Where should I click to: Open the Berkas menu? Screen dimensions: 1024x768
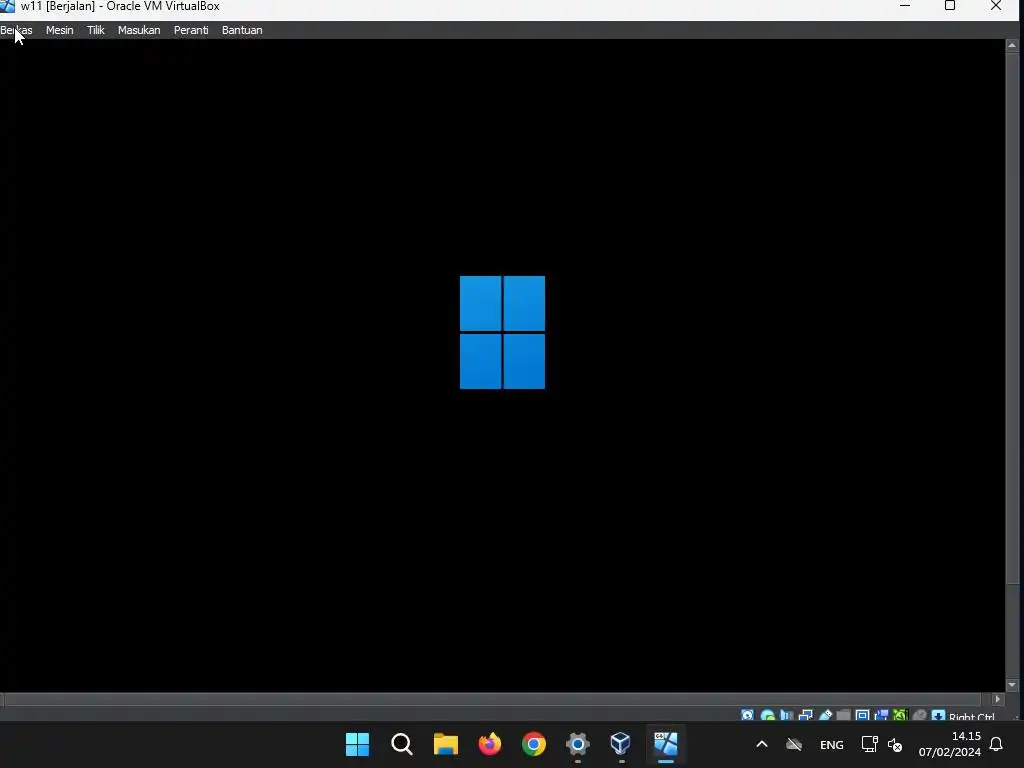tap(16, 30)
